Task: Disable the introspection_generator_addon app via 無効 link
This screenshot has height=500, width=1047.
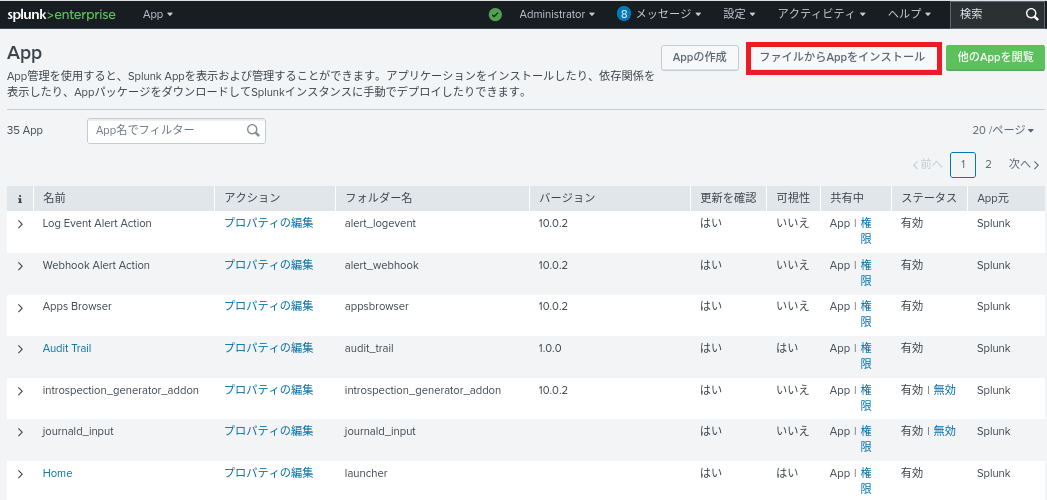Action: [x=944, y=390]
